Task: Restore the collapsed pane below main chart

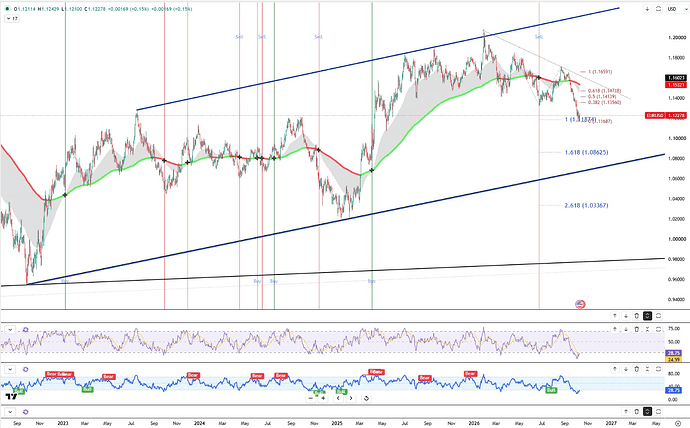Action: 647,316
